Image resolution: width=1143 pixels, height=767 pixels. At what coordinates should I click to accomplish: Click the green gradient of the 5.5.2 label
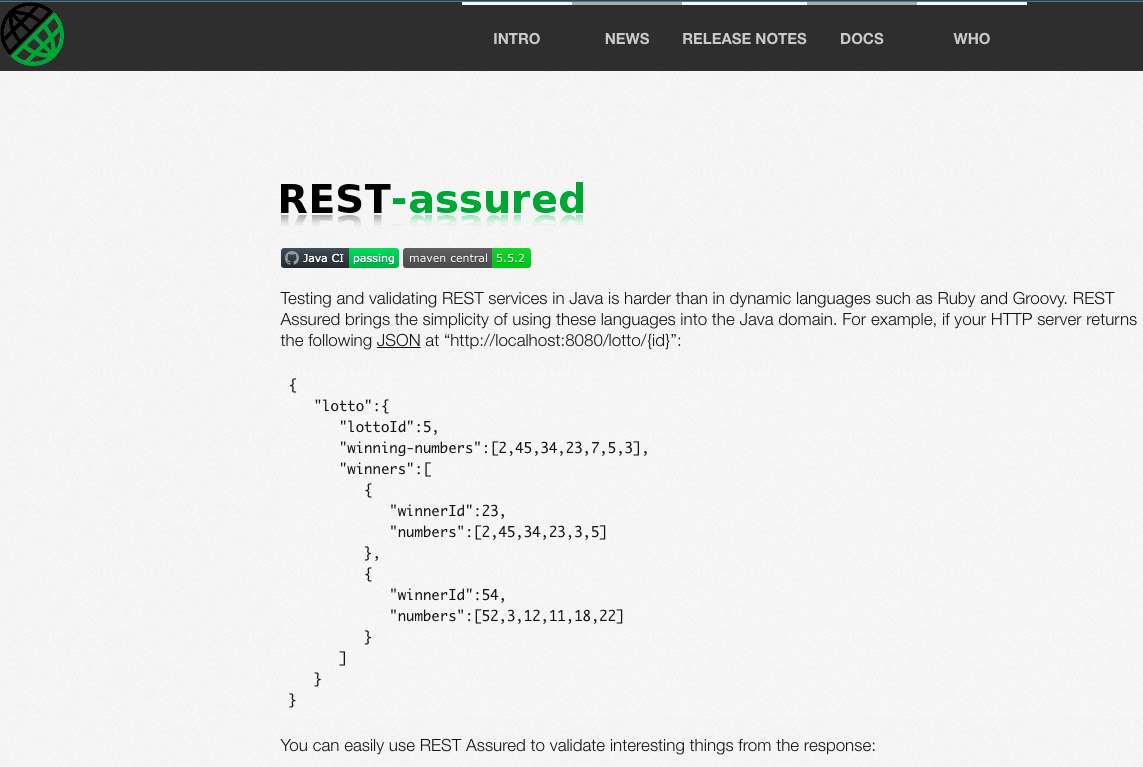point(511,257)
